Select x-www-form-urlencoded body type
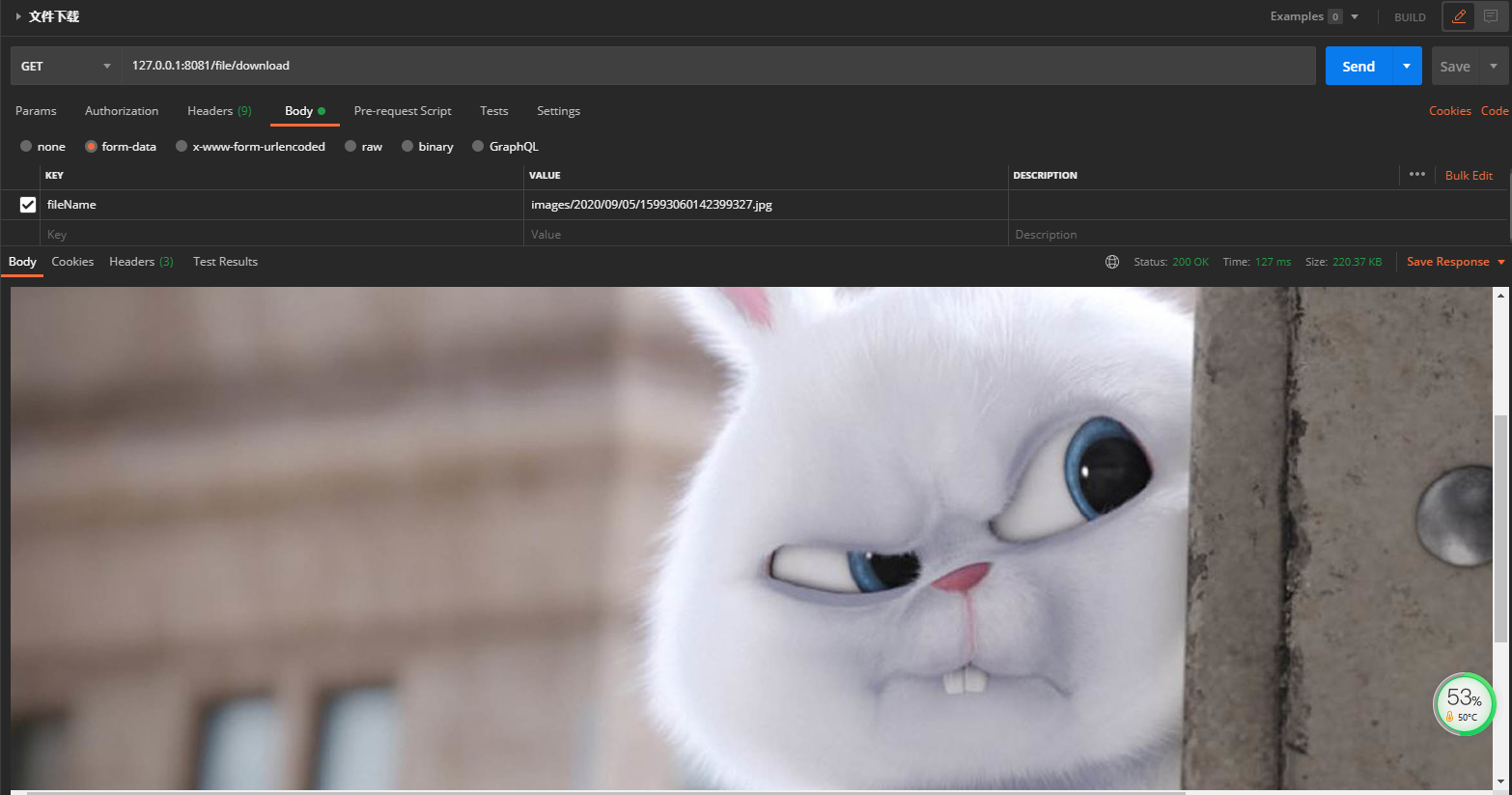The width and height of the screenshot is (1512, 795). pos(182,147)
